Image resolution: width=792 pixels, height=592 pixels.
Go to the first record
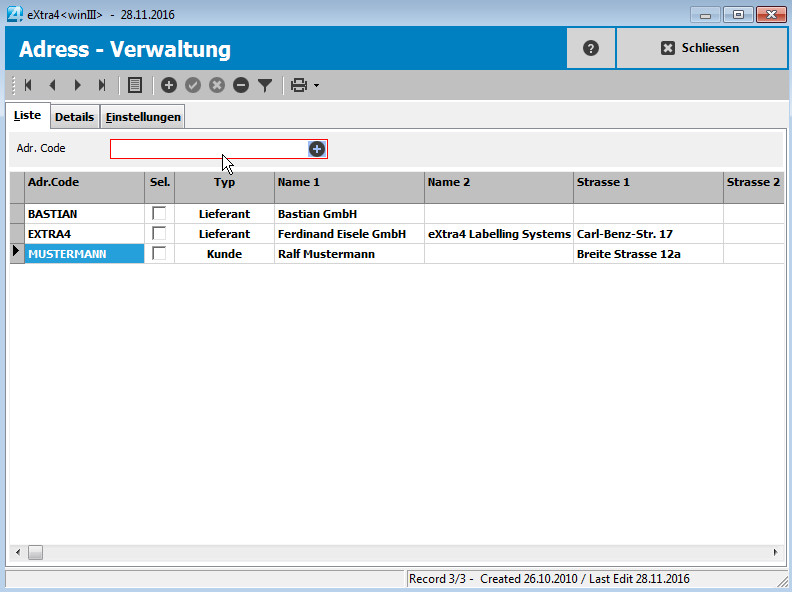click(28, 86)
